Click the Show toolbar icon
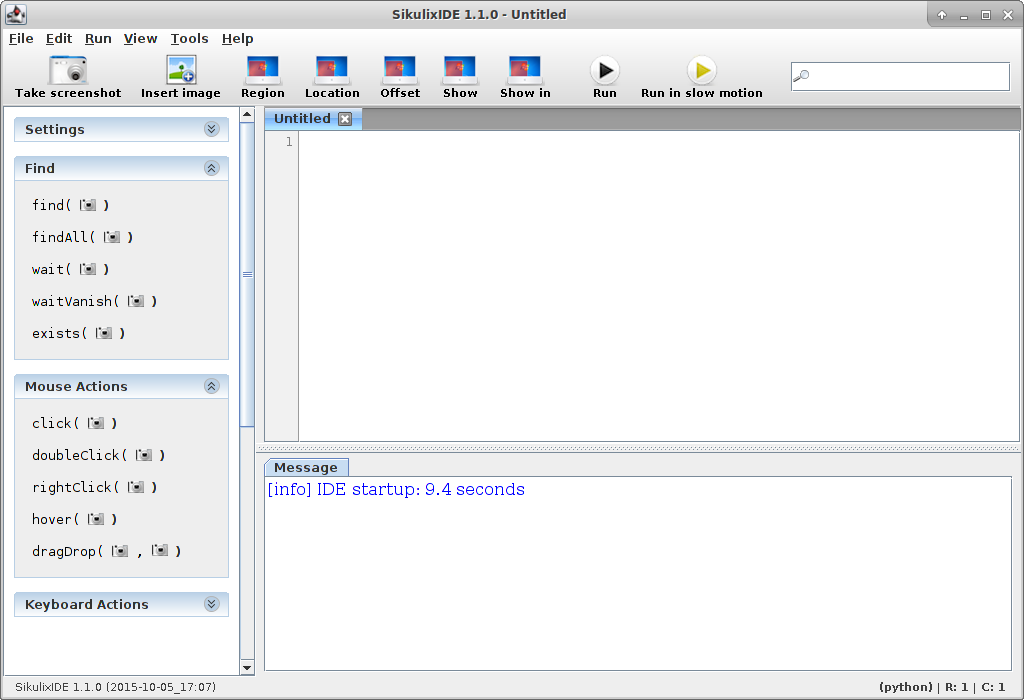1024x700 pixels. 460,71
